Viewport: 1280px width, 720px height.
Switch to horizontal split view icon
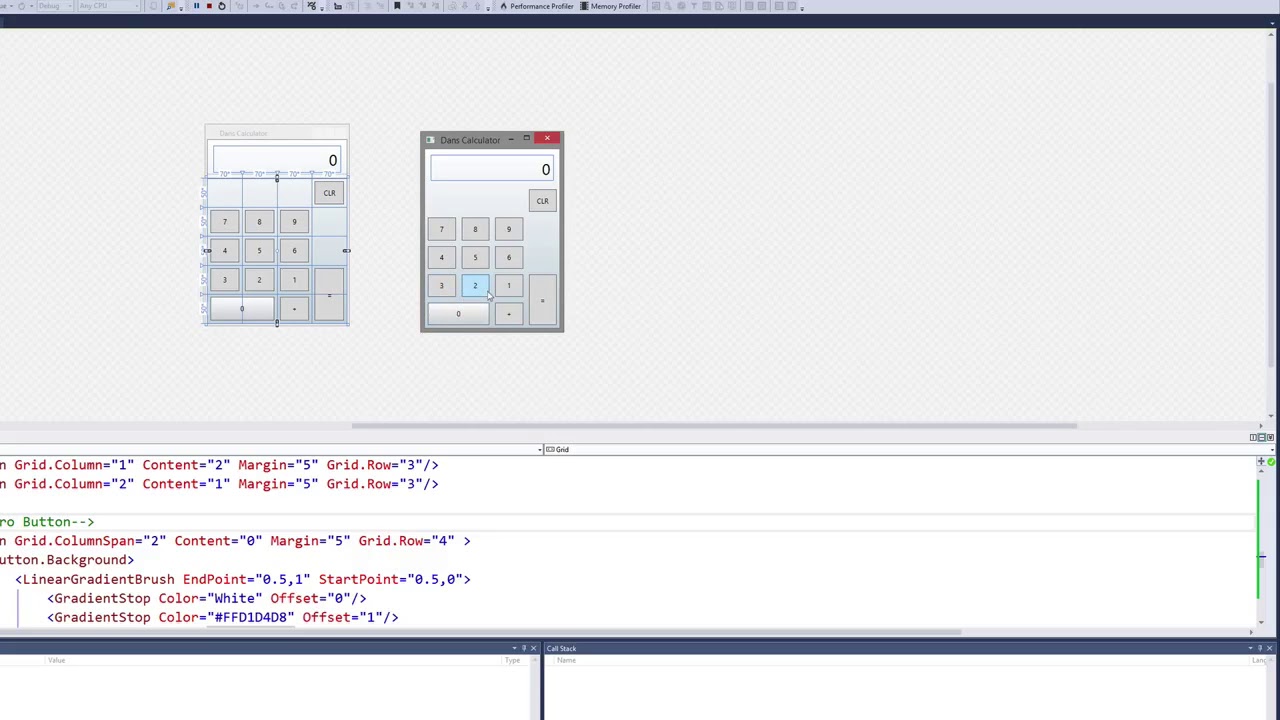point(1261,437)
